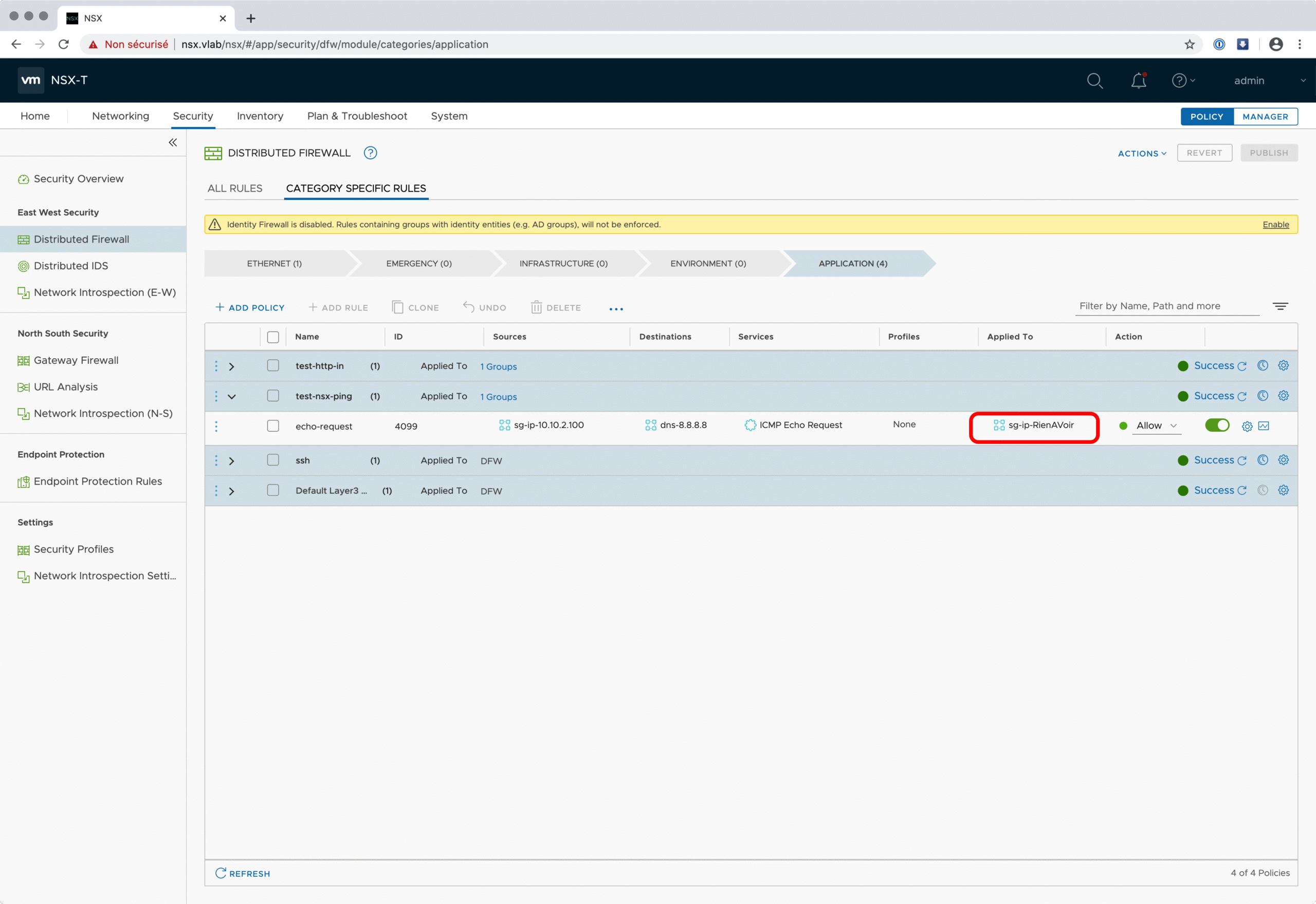Open the filter lines icon beside search field
Viewport: 1316px width, 904px height.
pos(1280,306)
